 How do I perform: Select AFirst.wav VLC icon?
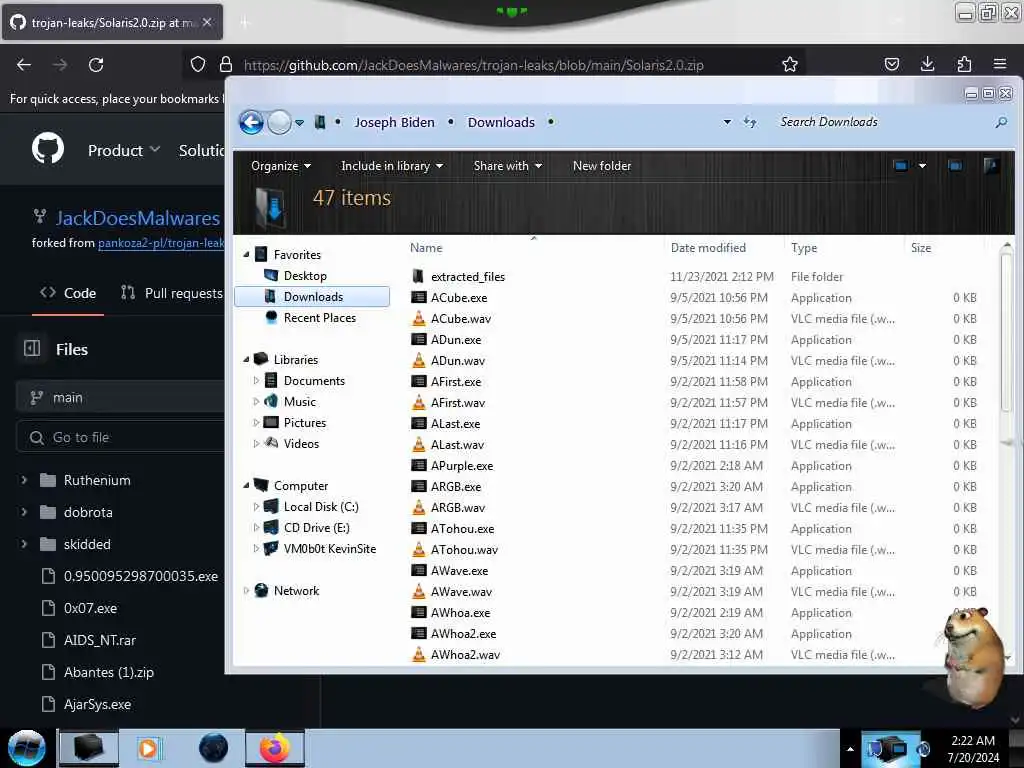pyautogui.click(x=419, y=403)
